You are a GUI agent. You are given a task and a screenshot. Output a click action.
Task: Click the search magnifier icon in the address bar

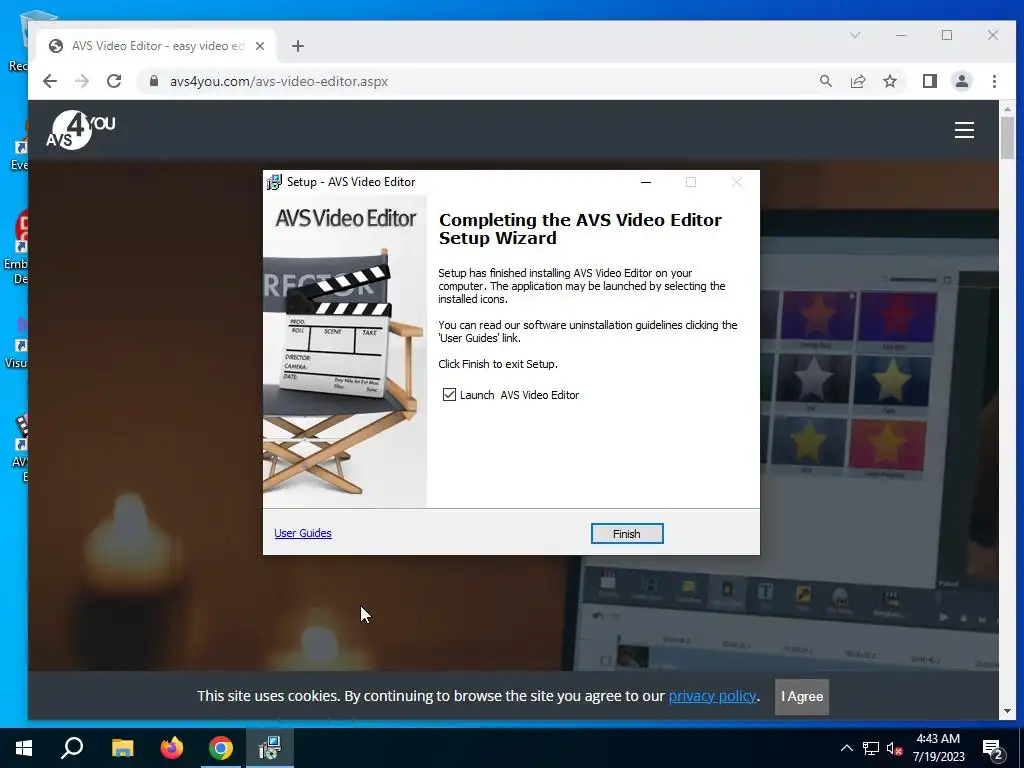click(825, 81)
